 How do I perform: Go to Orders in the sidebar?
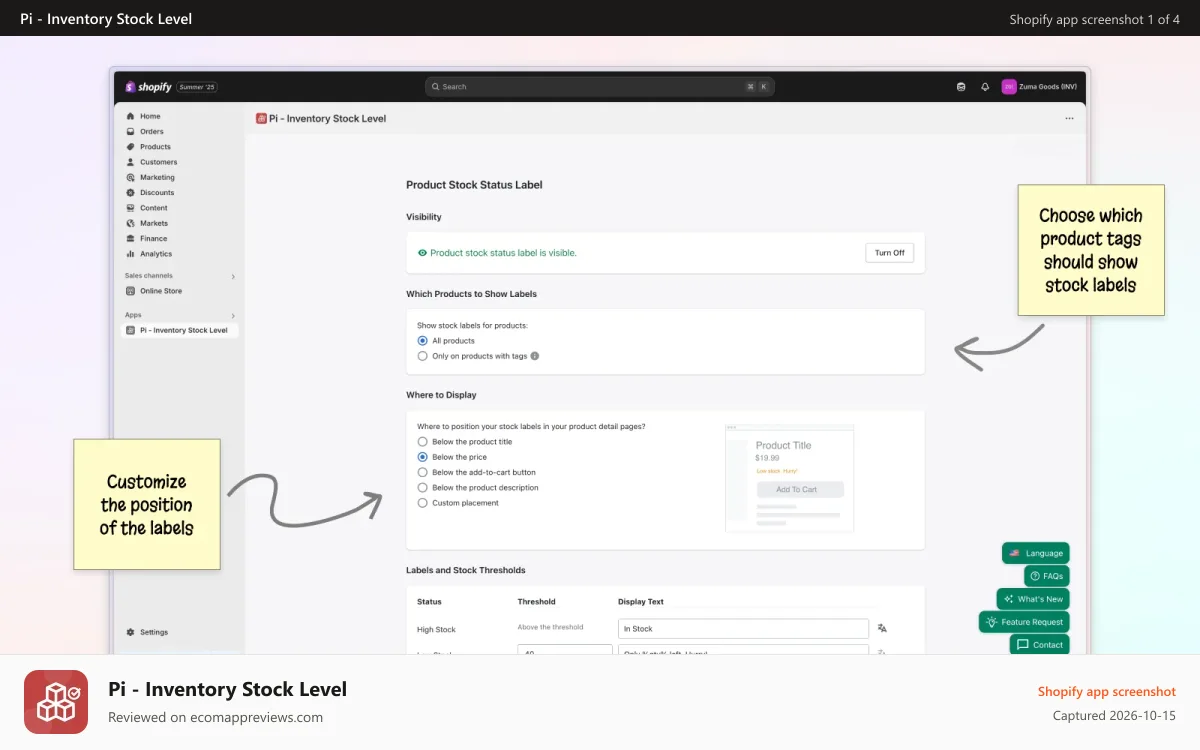coord(152,131)
